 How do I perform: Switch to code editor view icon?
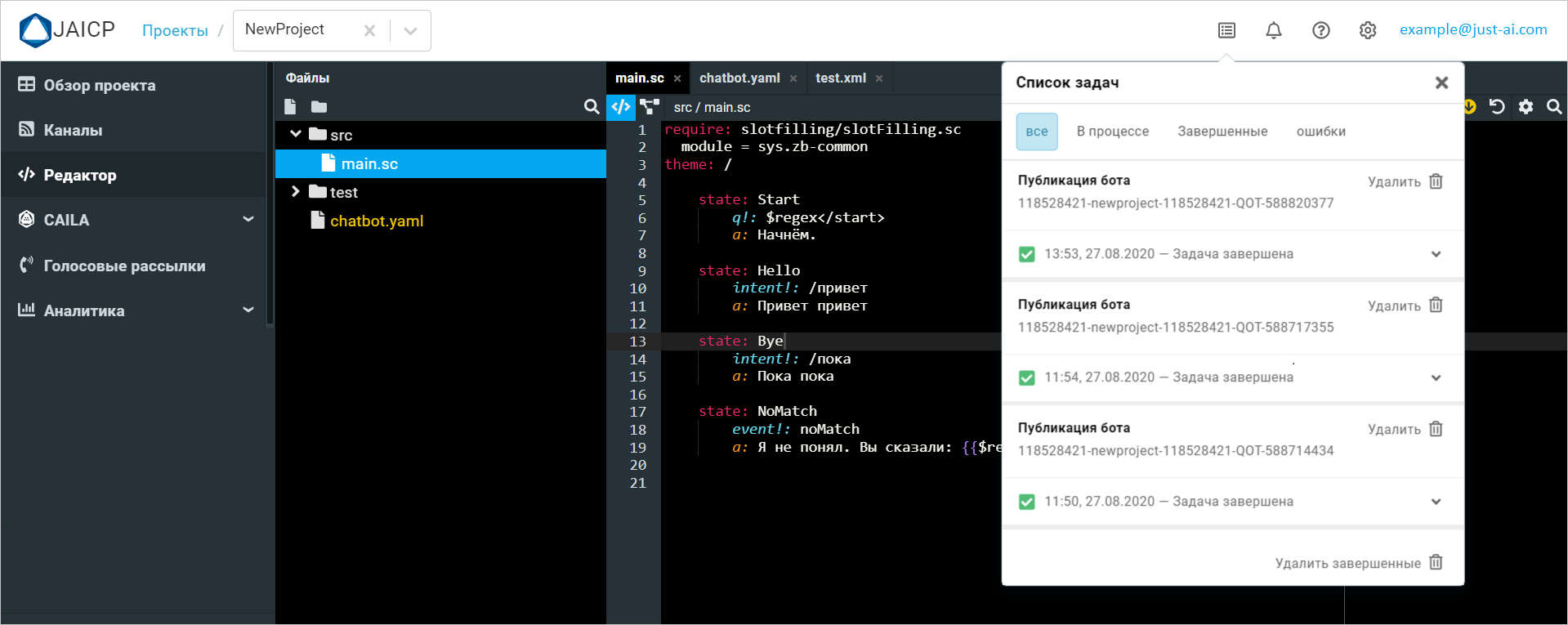pyautogui.click(x=621, y=107)
